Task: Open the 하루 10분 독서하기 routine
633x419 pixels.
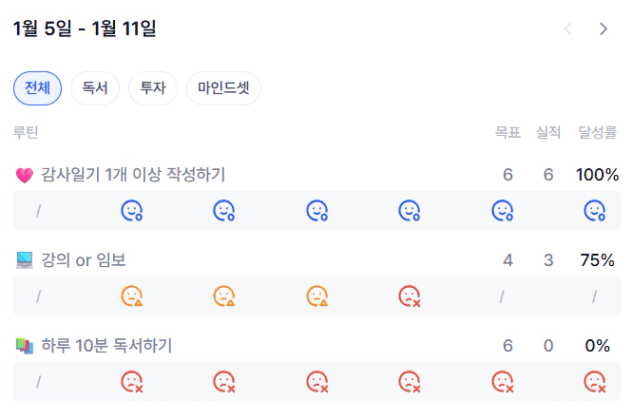Action: pos(106,346)
